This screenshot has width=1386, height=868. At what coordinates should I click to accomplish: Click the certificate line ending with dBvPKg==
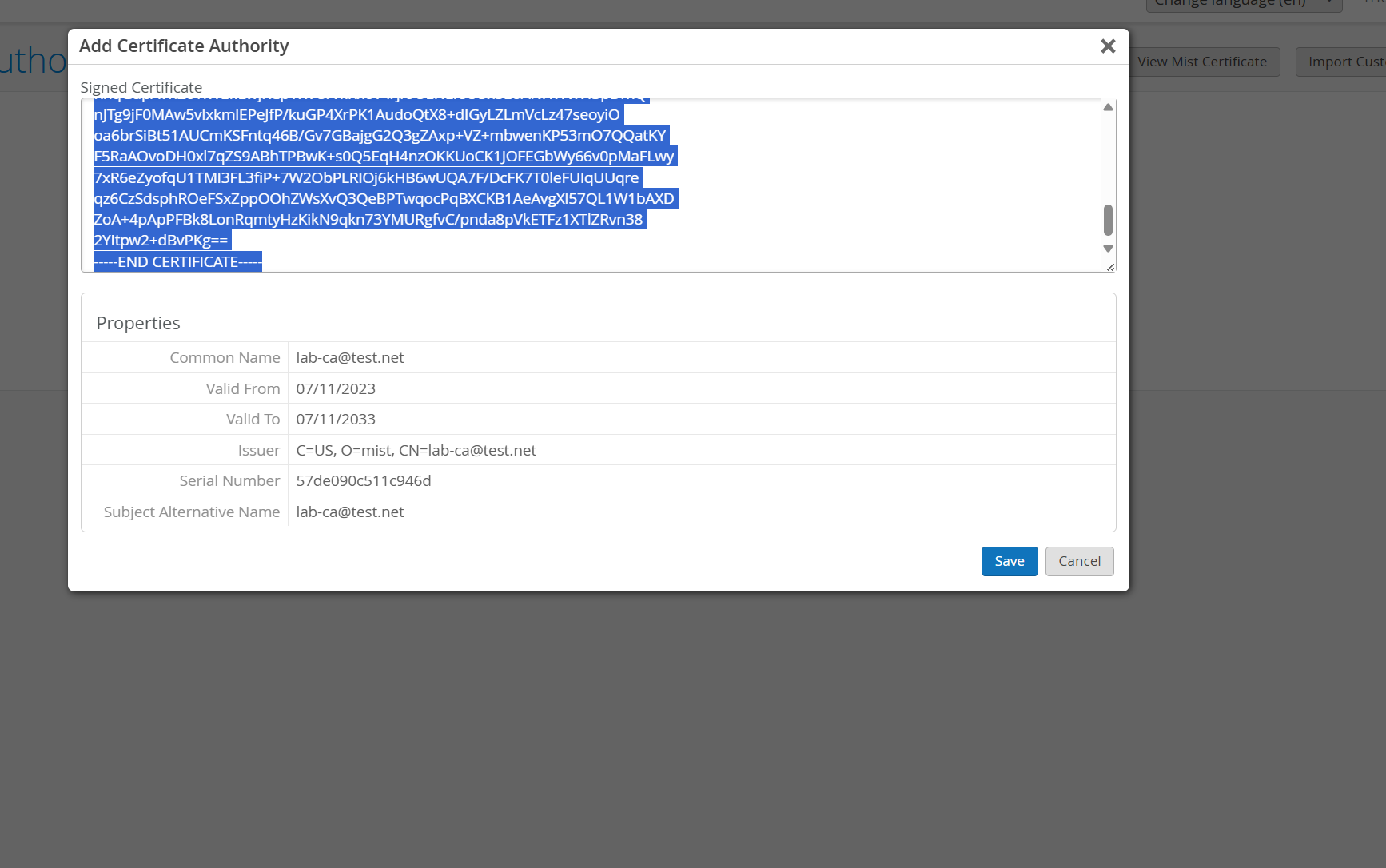coord(161,240)
